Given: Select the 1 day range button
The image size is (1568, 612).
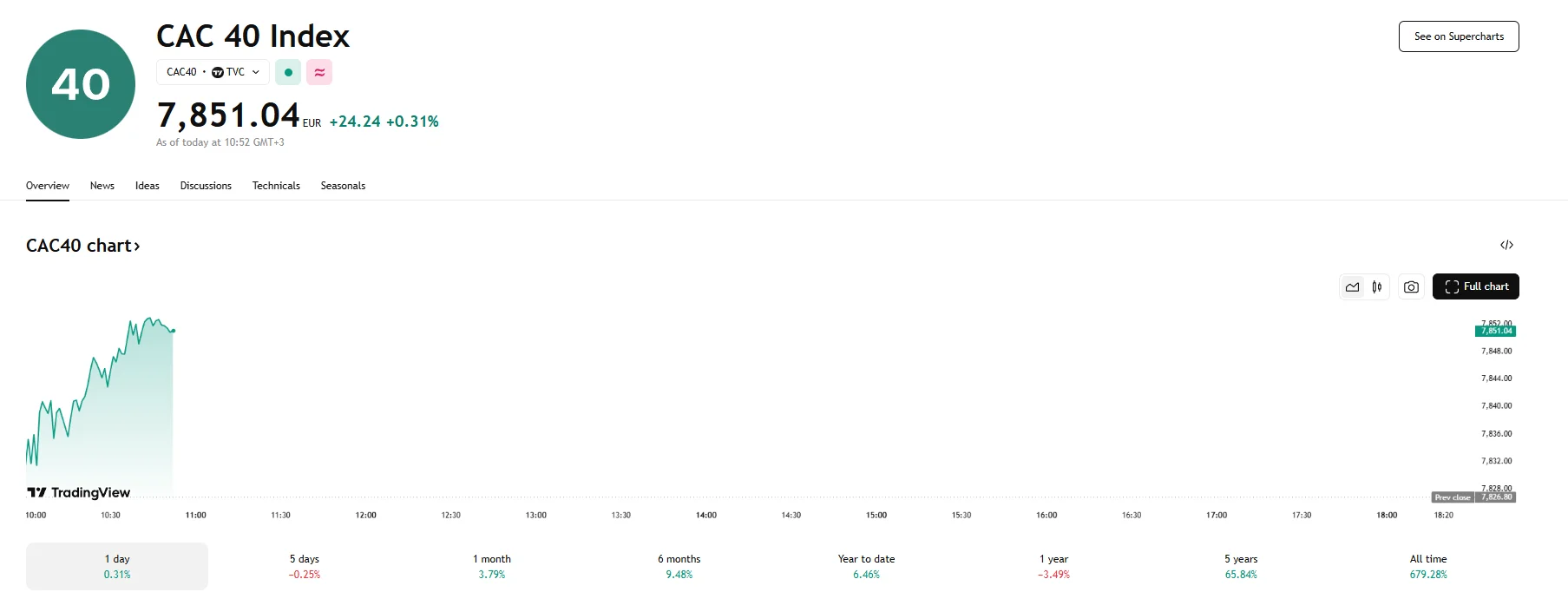Looking at the screenshot, I should 116,566.
